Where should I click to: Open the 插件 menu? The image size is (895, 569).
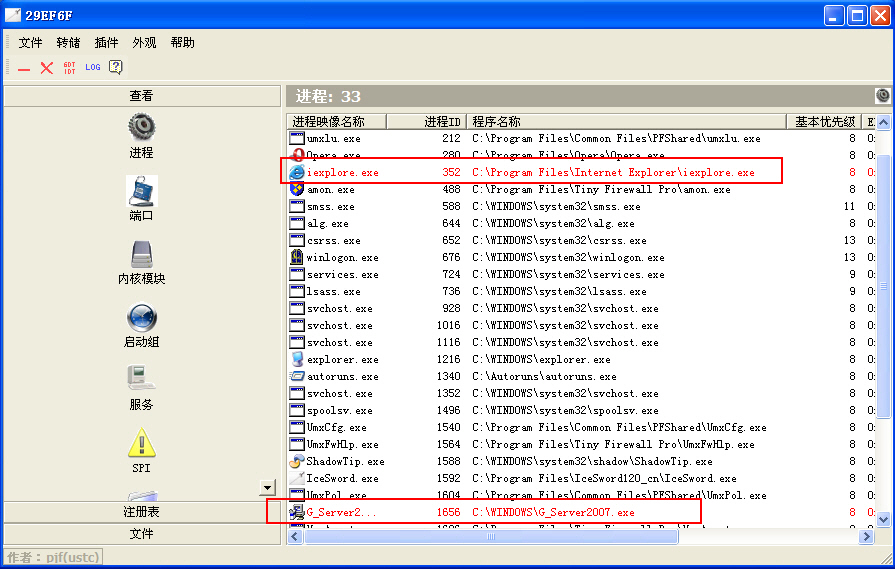[x=106, y=43]
